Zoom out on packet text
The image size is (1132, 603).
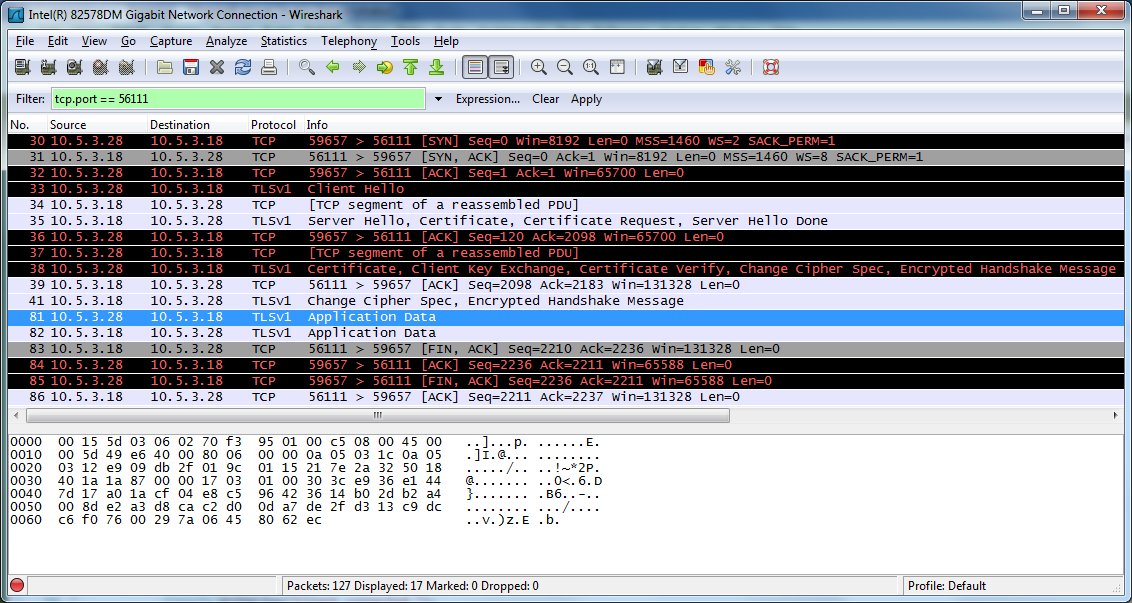[x=565, y=67]
